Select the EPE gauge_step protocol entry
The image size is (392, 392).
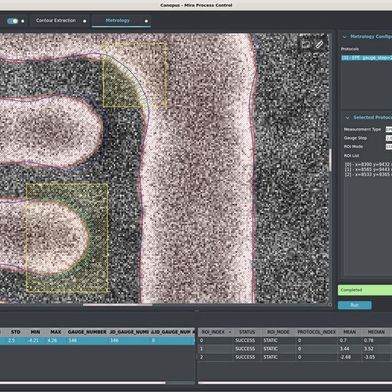[366, 58]
